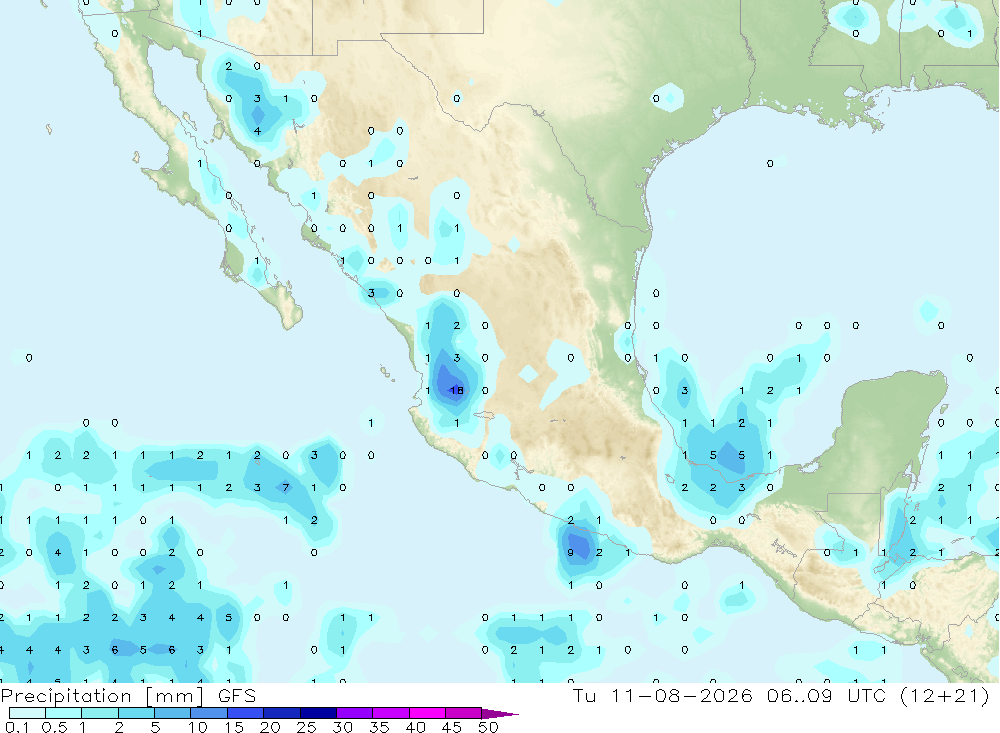
Task: Click the 30–35 mm purple swatch
Action: (354, 713)
